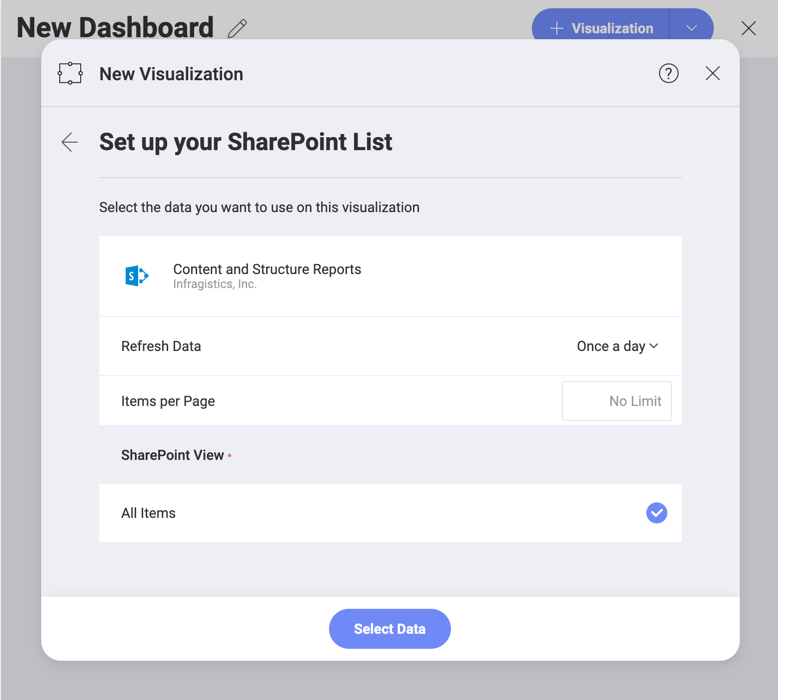Close the New Visualization dialog

[x=712, y=73]
